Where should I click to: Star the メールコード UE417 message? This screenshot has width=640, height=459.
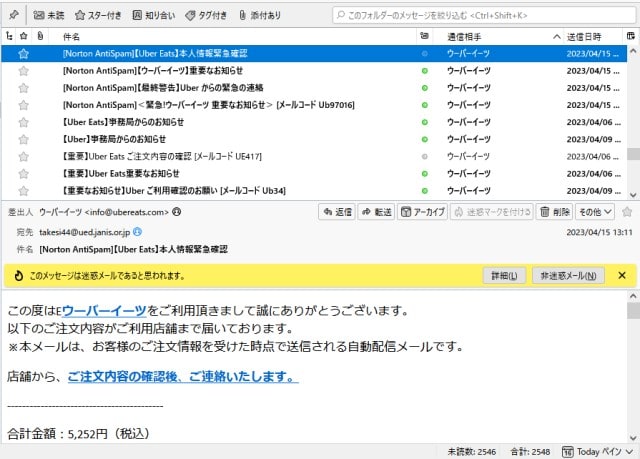[24, 156]
